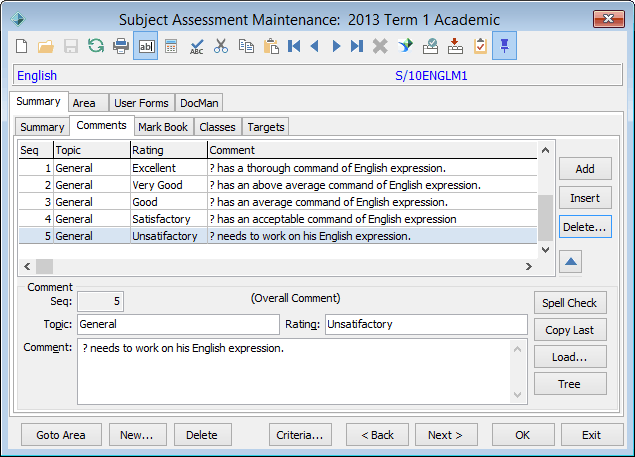The image size is (635, 457).
Task: Click the bottom Delete button
Action: [203, 435]
